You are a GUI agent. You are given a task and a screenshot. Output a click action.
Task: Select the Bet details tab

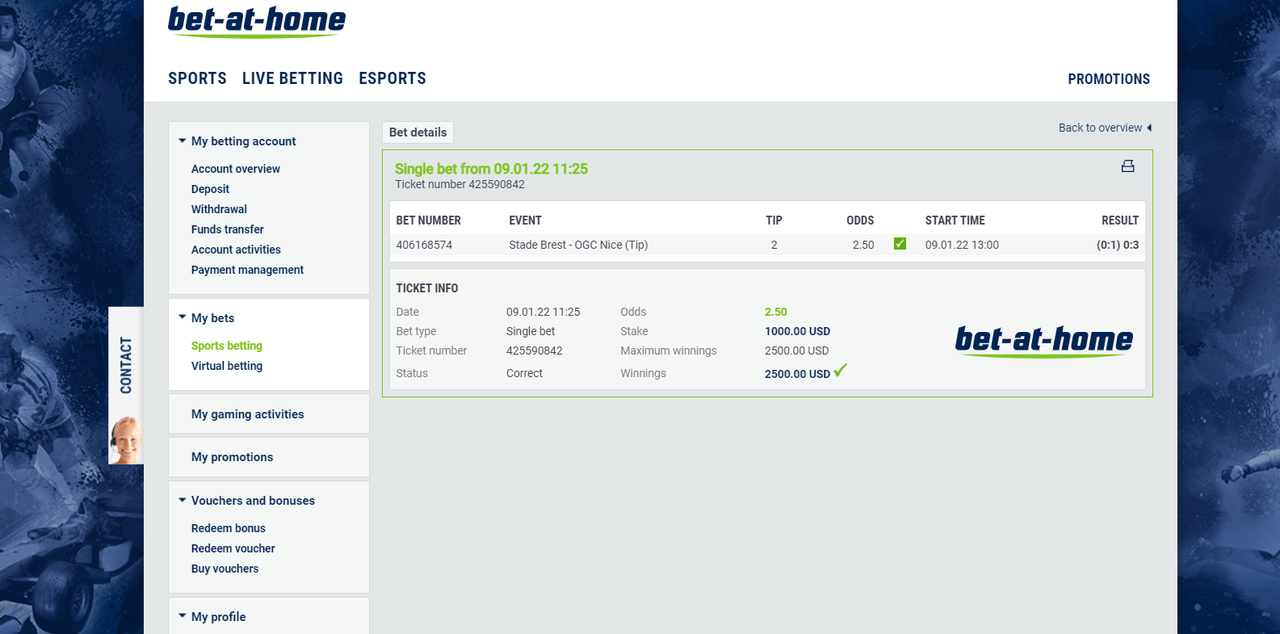[x=418, y=132]
